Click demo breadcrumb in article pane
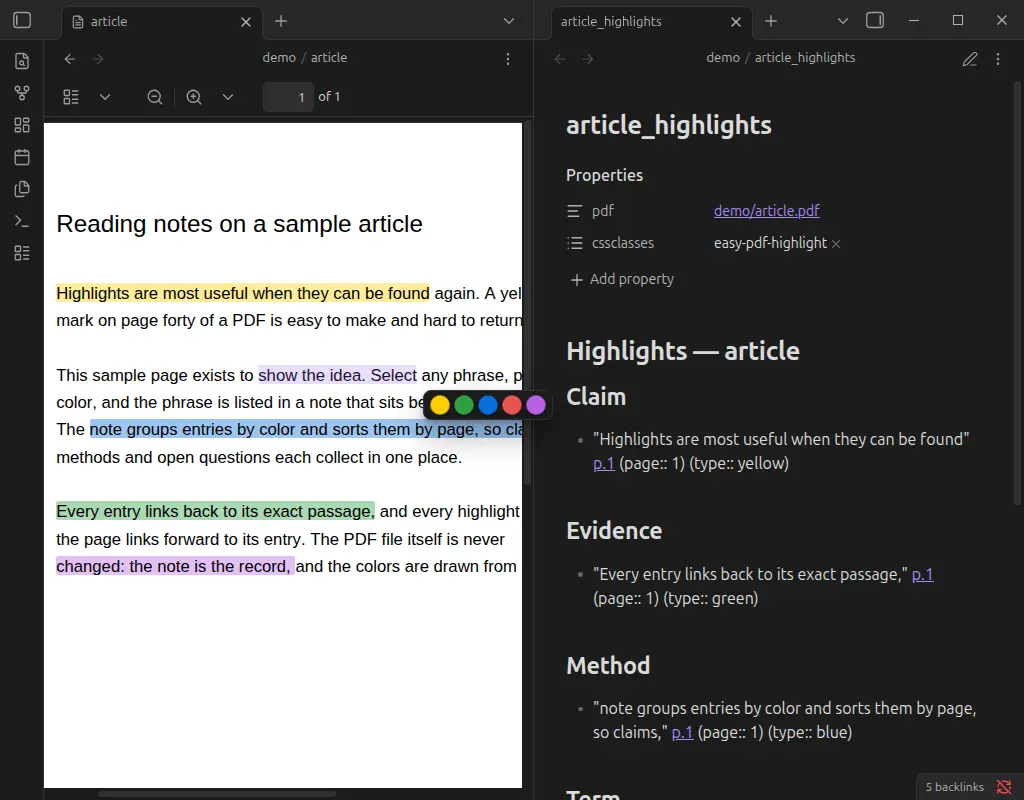This screenshot has height=800, width=1024. point(279,57)
